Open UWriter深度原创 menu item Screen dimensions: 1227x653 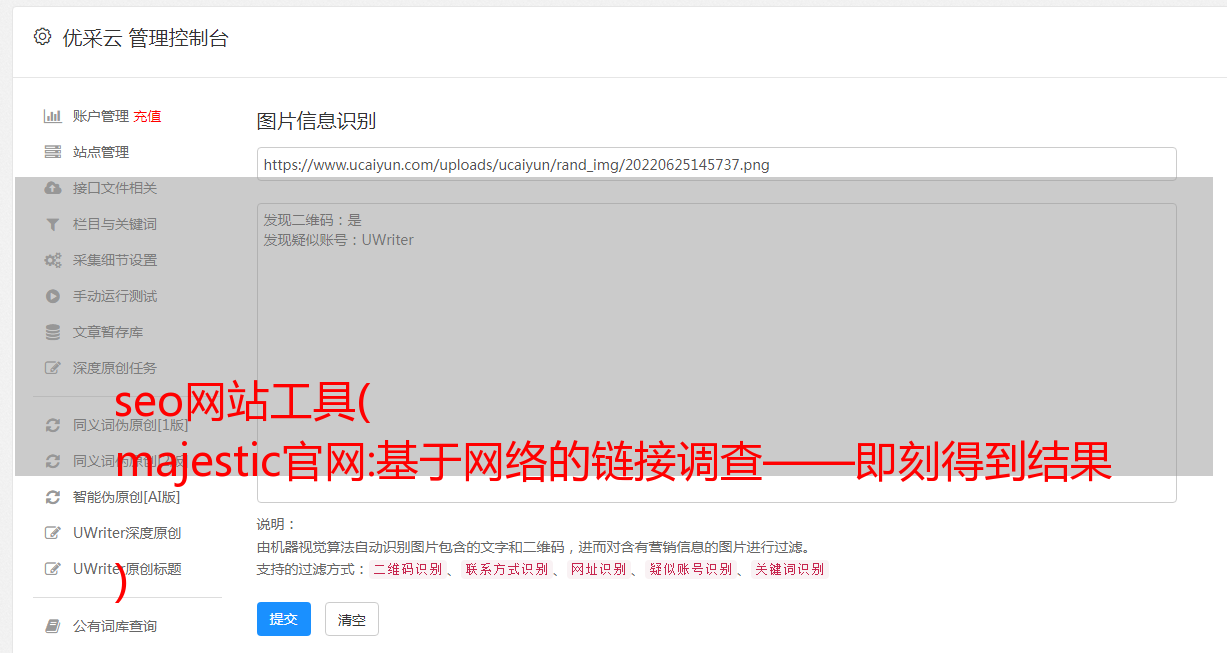pyautogui.click(x=127, y=533)
